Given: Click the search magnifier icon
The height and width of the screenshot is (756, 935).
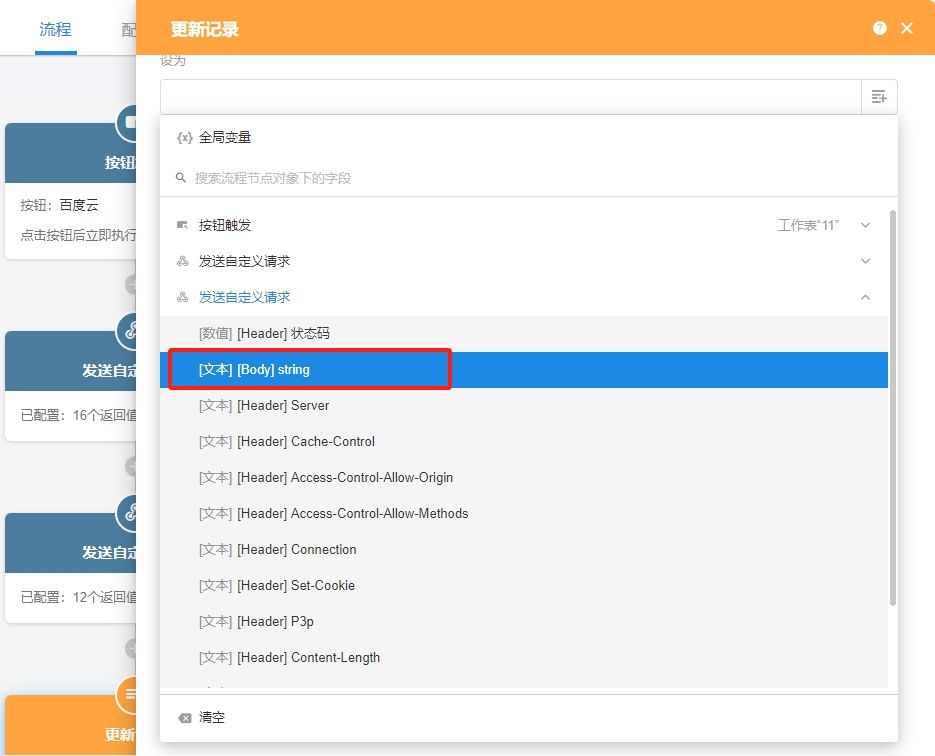Looking at the screenshot, I should [x=181, y=176].
